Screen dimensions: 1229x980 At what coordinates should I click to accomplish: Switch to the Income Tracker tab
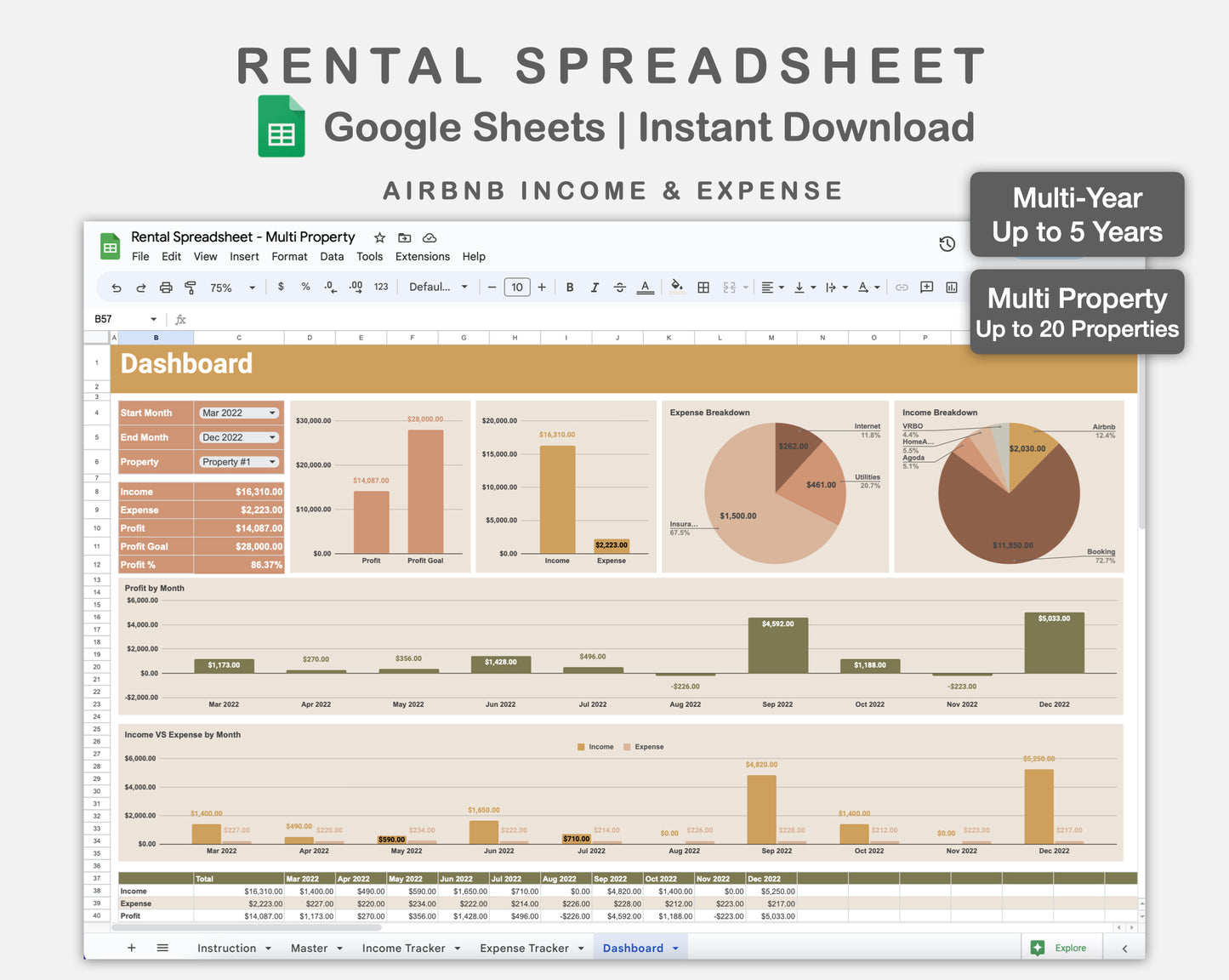404,948
